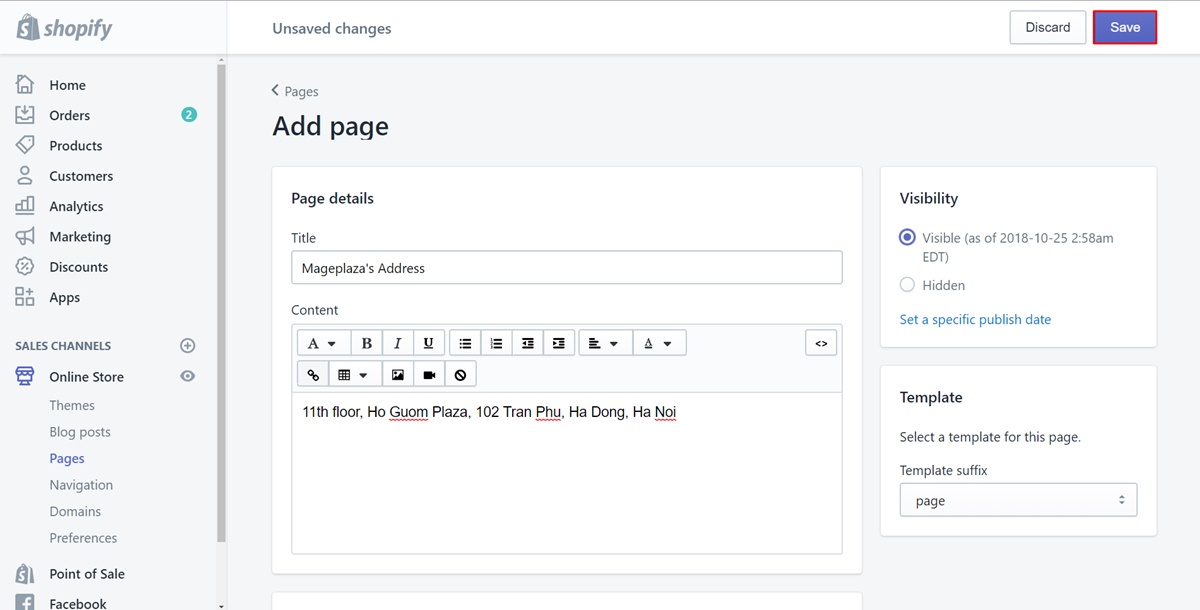
Task: Insert a numbered list
Action: point(496,343)
